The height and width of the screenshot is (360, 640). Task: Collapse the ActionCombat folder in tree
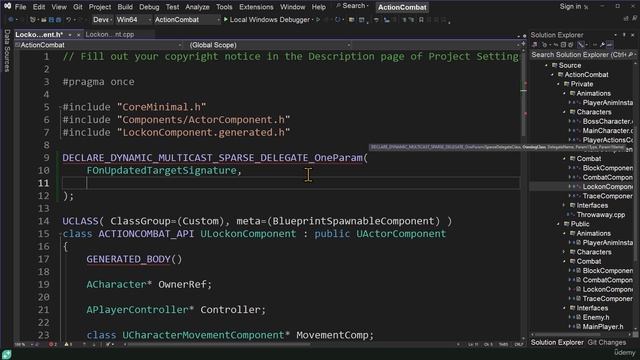(553, 75)
